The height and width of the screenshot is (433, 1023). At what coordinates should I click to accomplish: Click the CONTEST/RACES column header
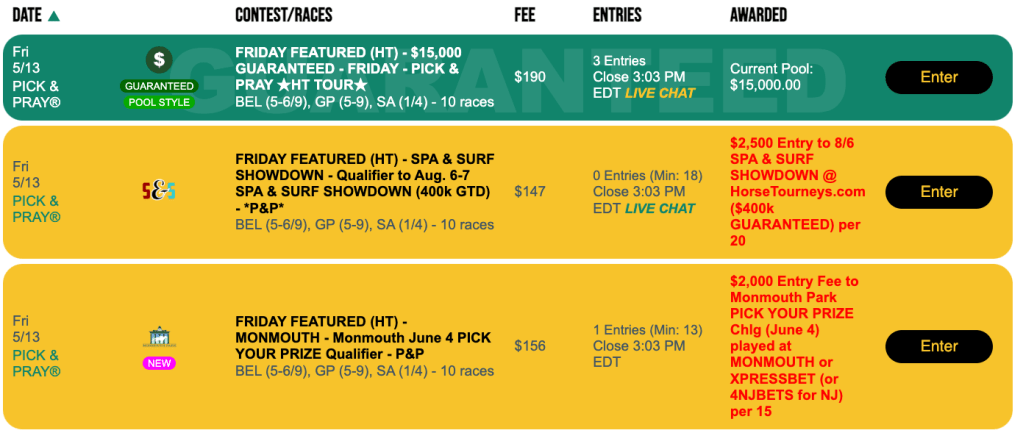pyautogui.click(x=283, y=15)
